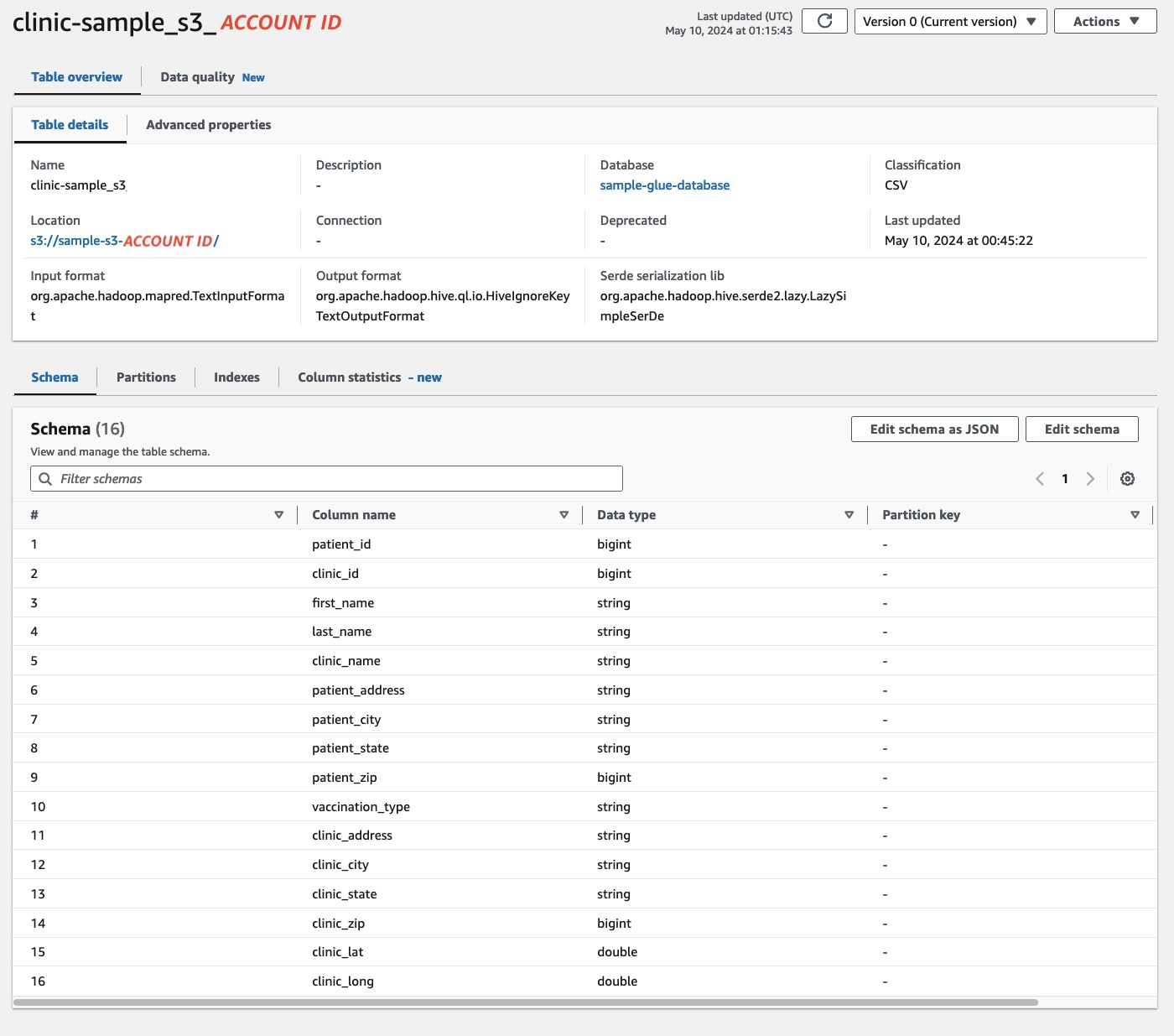Open the Column statistics tab
Screen dimensions: 1174x1036
click(x=350, y=377)
